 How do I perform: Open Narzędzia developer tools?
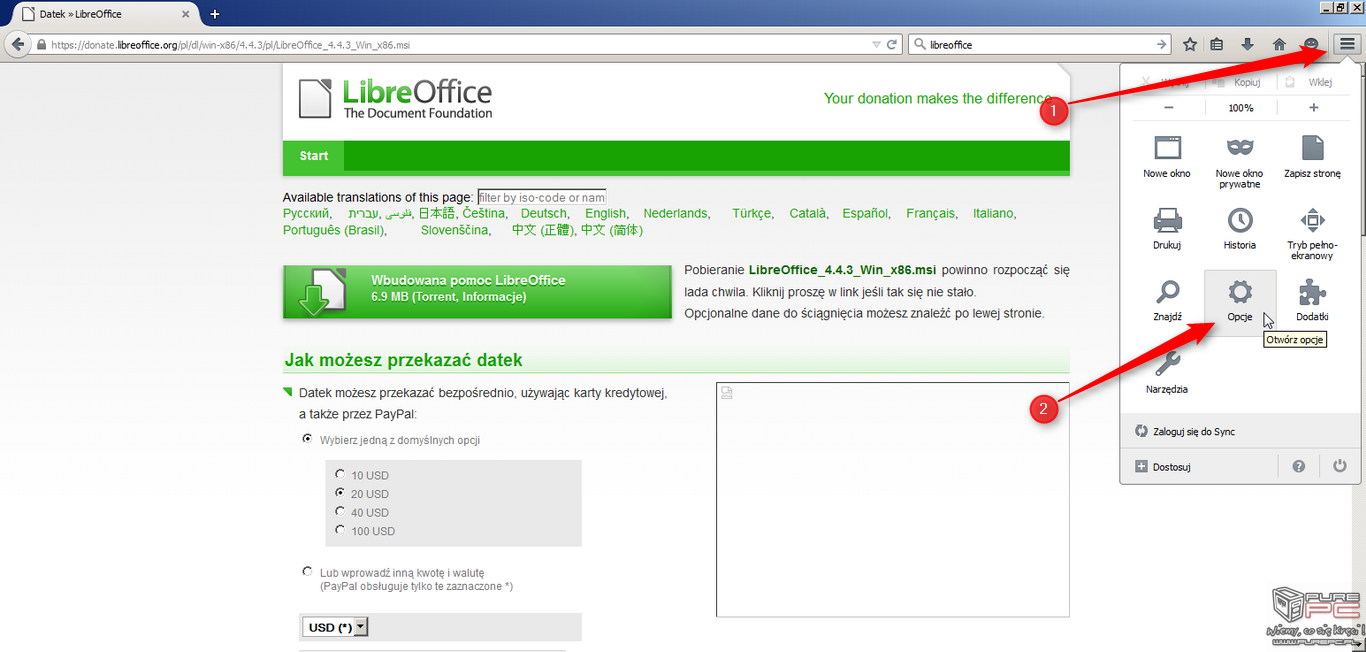(1167, 372)
